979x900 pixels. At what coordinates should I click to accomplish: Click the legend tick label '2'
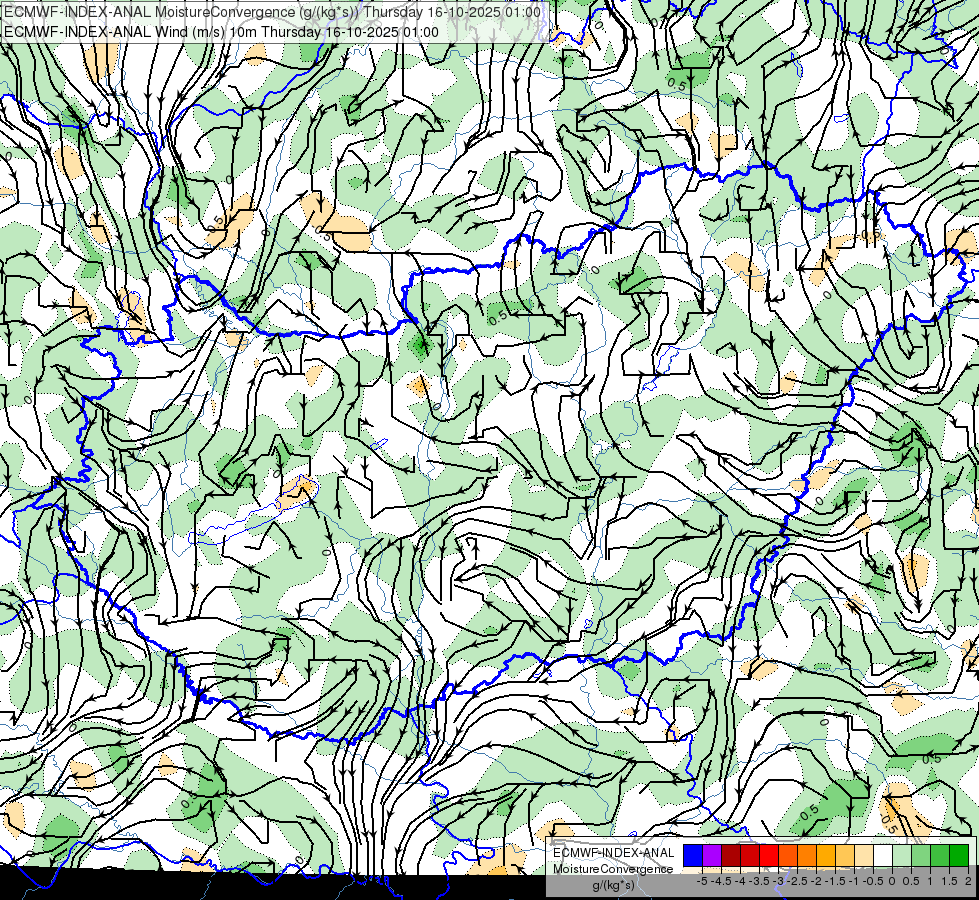coord(968,881)
